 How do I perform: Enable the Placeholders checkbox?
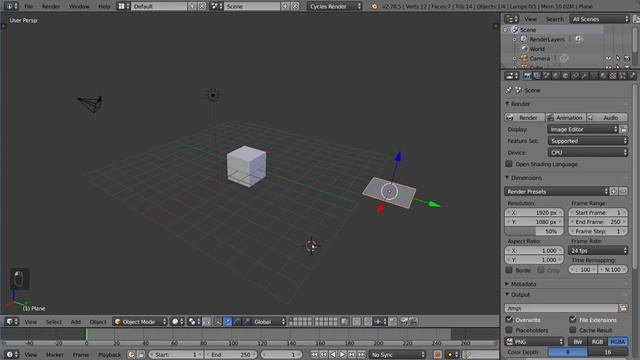[509, 330]
